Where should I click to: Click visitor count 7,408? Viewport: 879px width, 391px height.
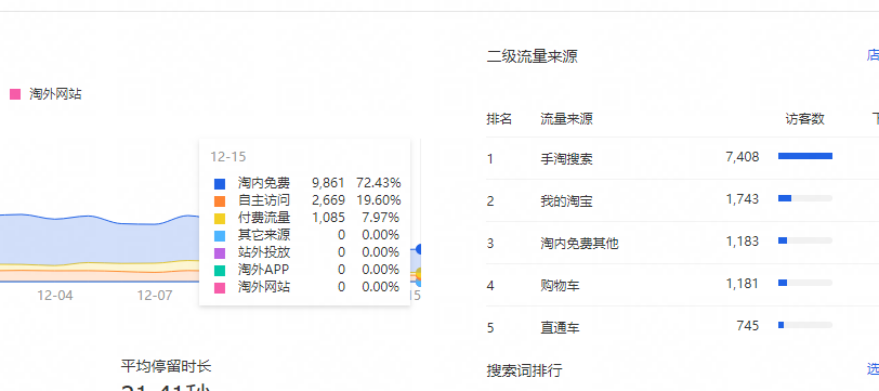[742, 157]
